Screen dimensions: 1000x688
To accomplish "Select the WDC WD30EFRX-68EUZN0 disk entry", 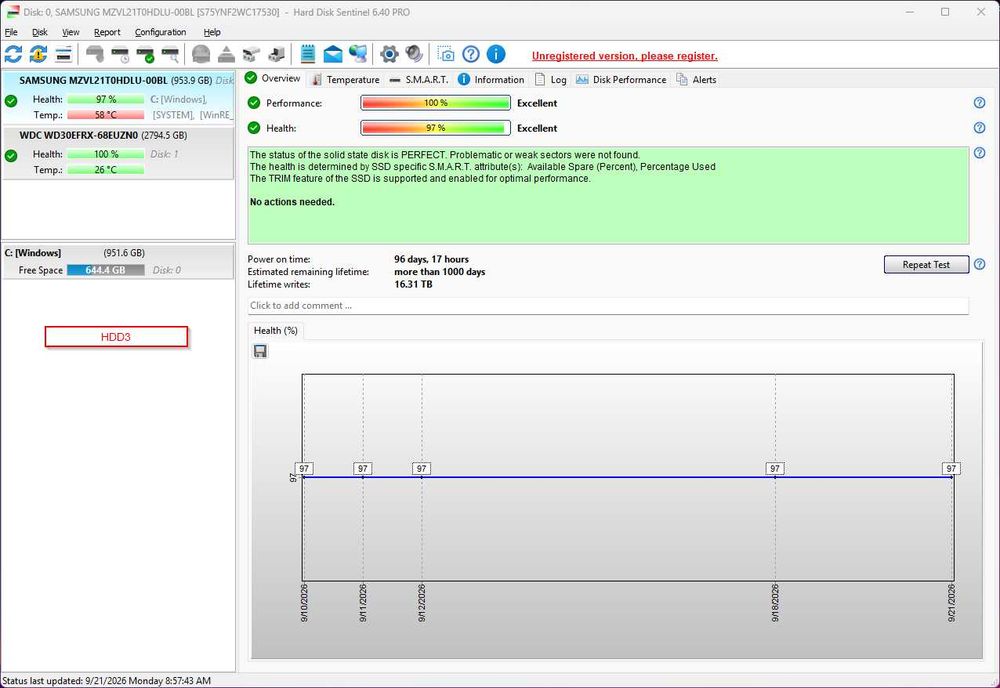I will pos(119,153).
